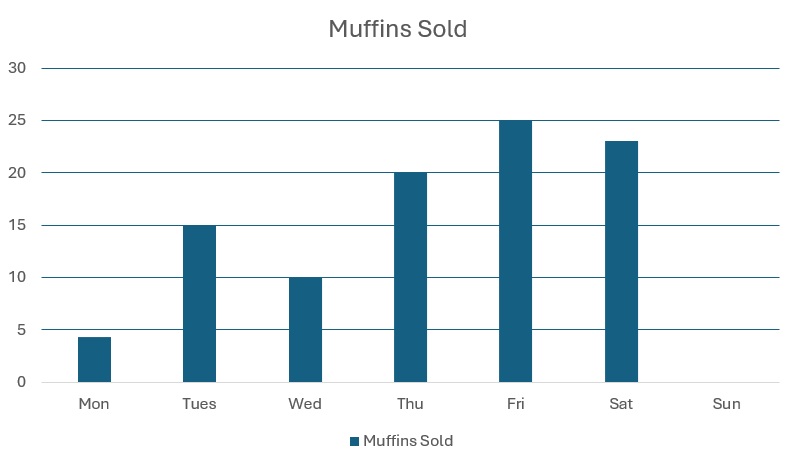Screen dimensions: 804x461
Task: Click the "Muffins Sold" chart title
Action: point(398,29)
